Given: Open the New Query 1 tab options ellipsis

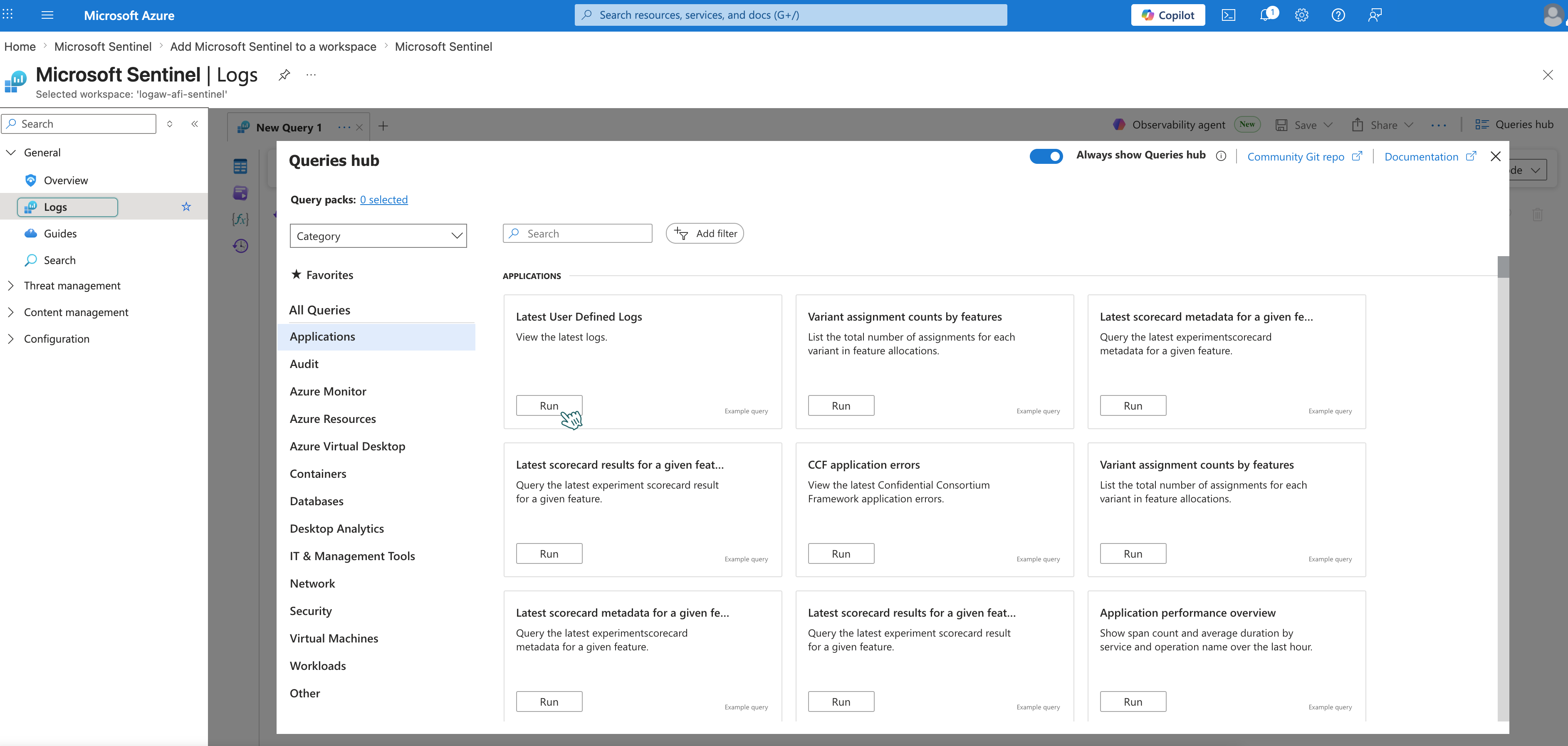Looking at the screenshot, I should pyautogui.click(x=344, y=127).
